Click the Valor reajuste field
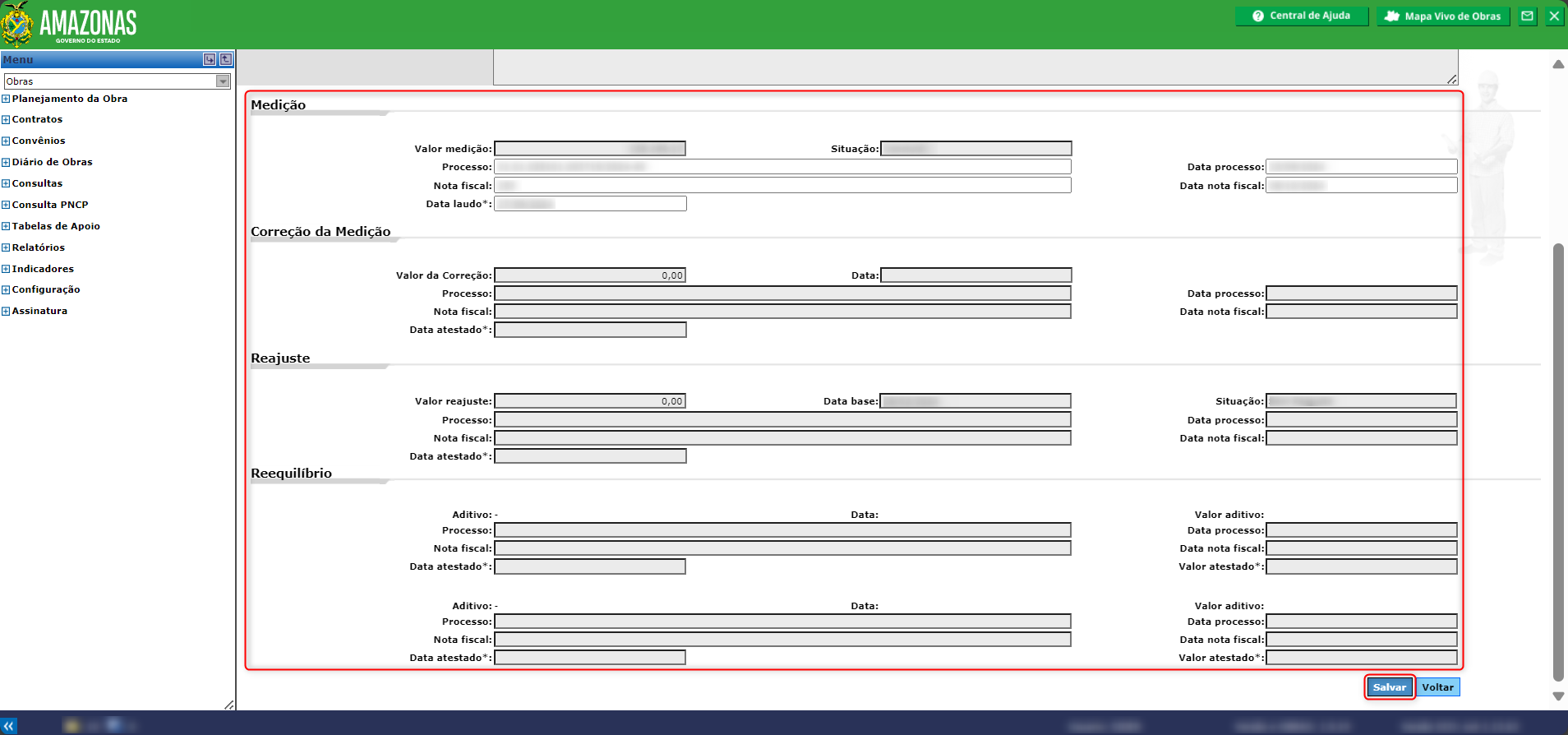The width and height of the screenshot is (1568, 735). pos(590,401)
